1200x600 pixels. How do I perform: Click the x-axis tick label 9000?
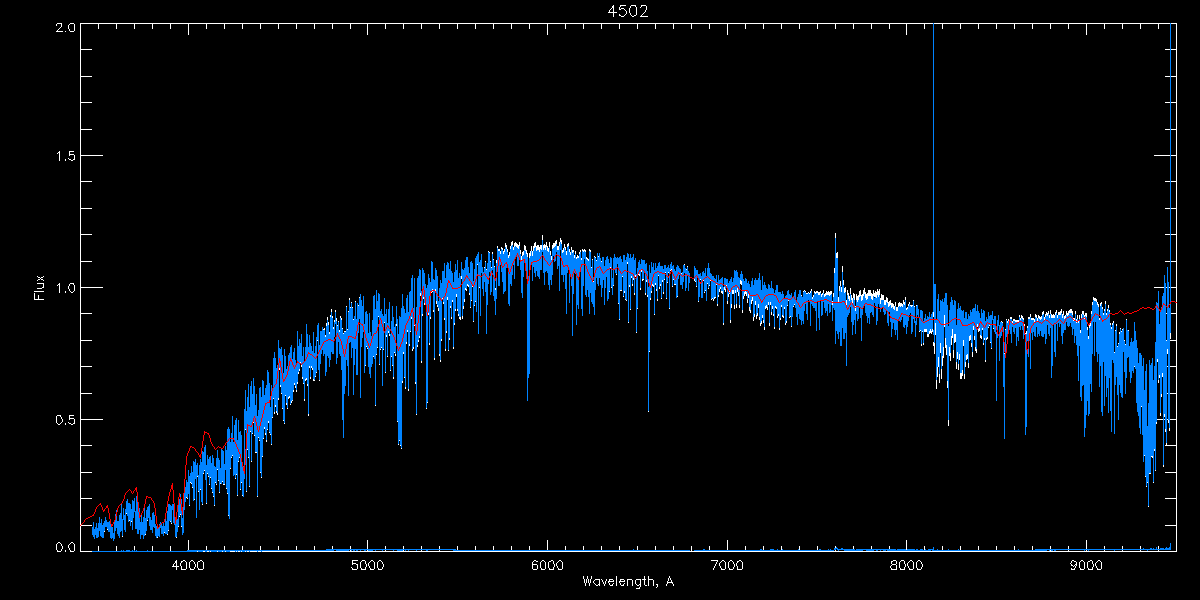click(x=1086, y=567)
